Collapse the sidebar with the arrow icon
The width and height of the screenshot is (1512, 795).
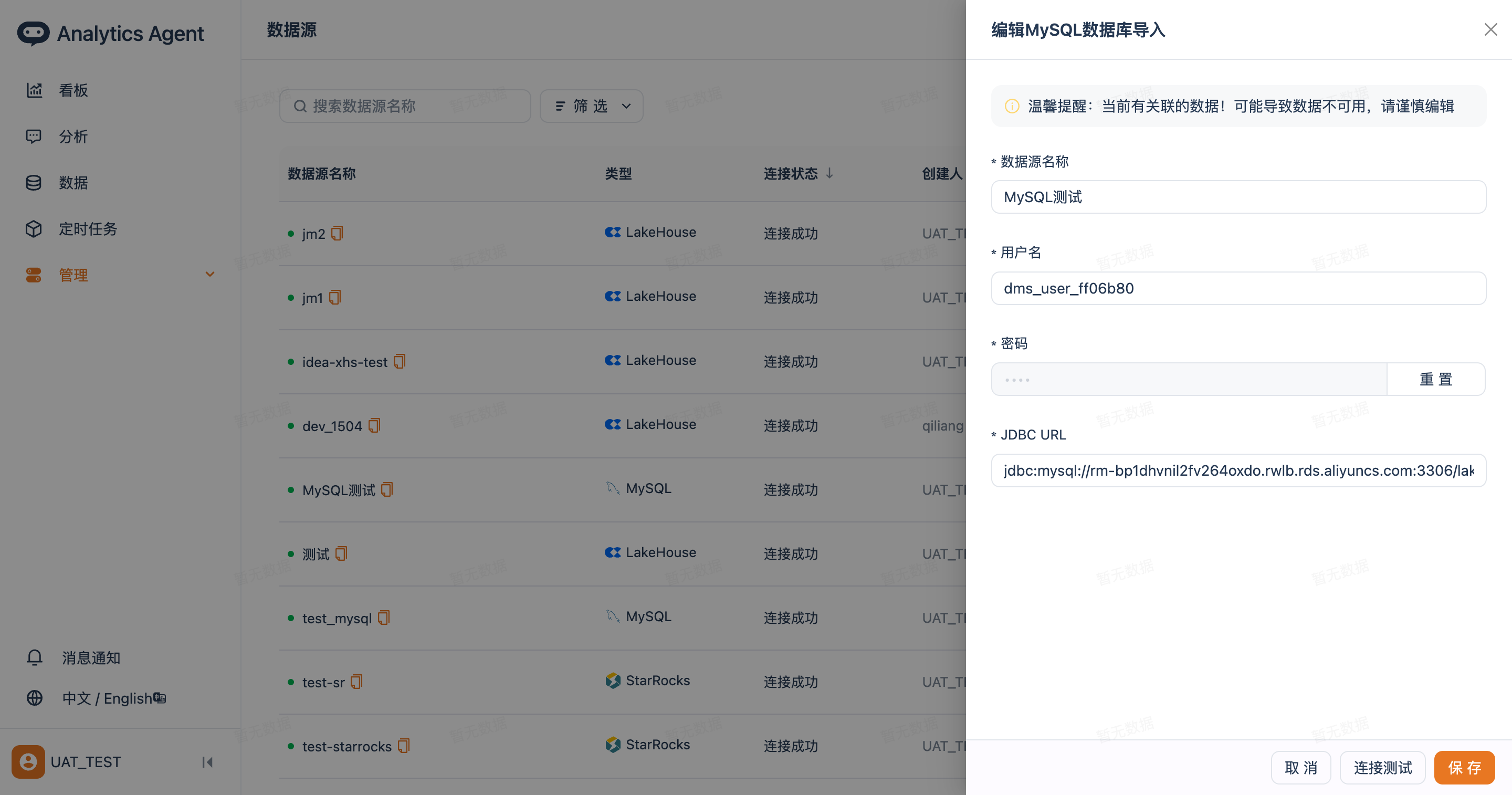pyautogui.click(x=207, y=762)
